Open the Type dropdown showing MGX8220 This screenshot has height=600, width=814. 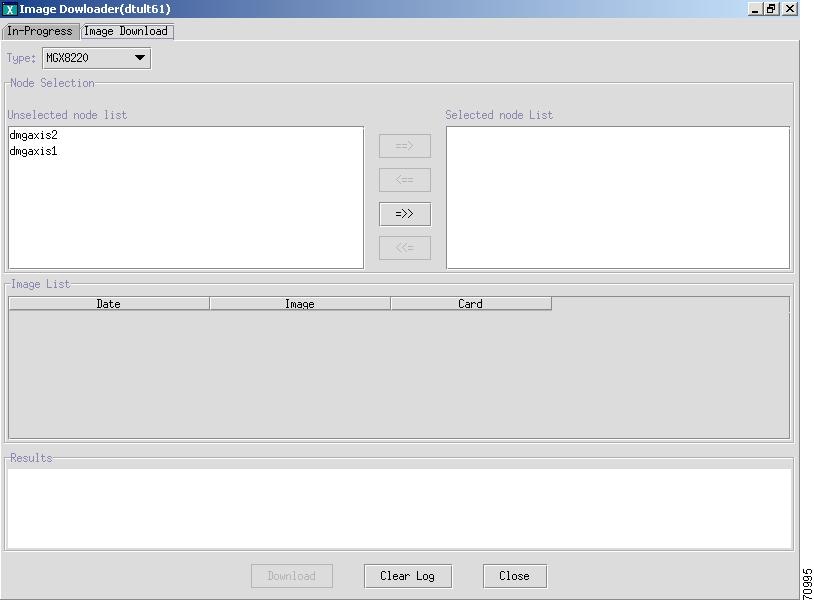97,58
